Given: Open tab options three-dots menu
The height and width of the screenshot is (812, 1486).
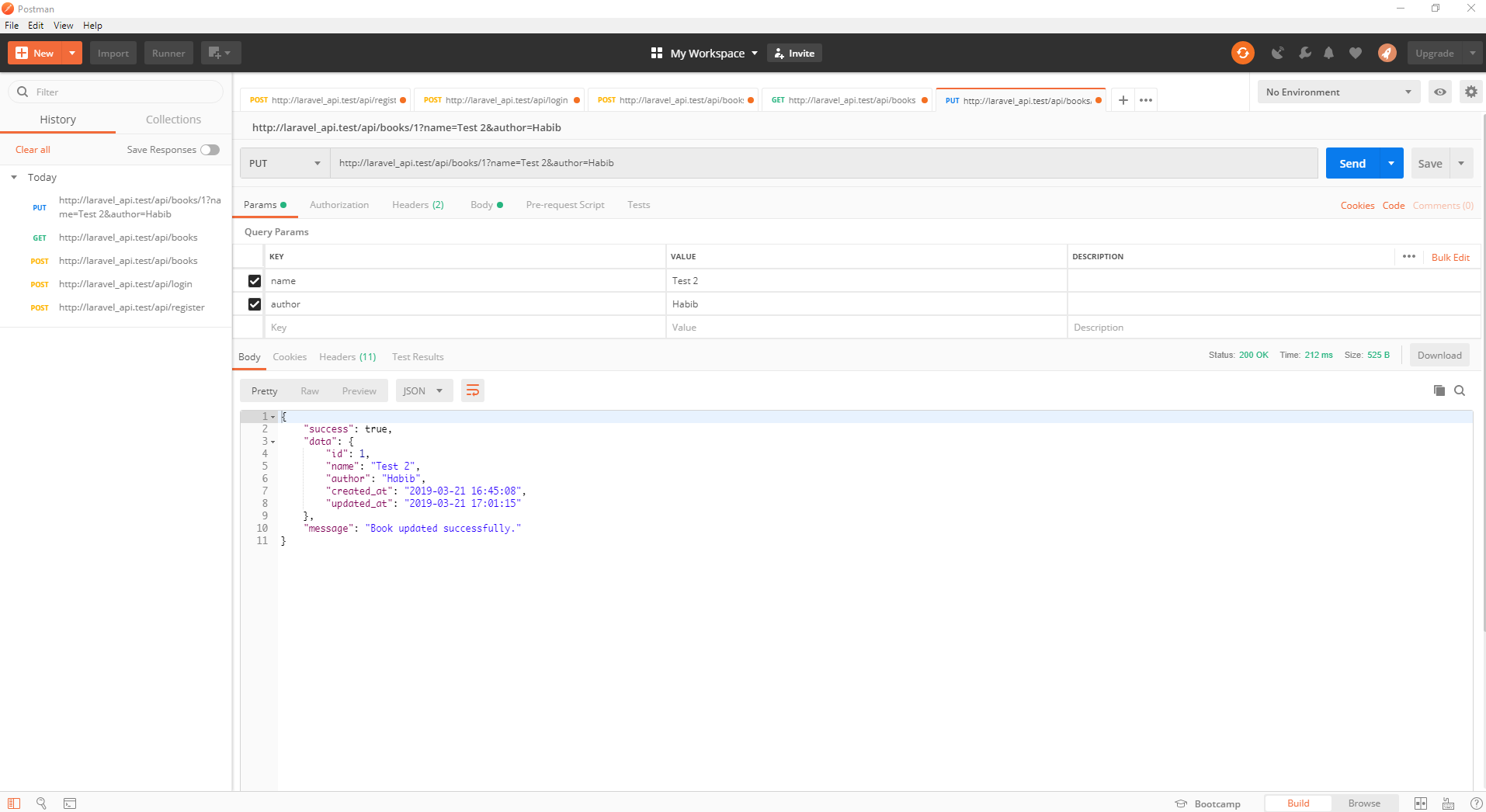Looking at the screenshot, I should [1145, 100].
